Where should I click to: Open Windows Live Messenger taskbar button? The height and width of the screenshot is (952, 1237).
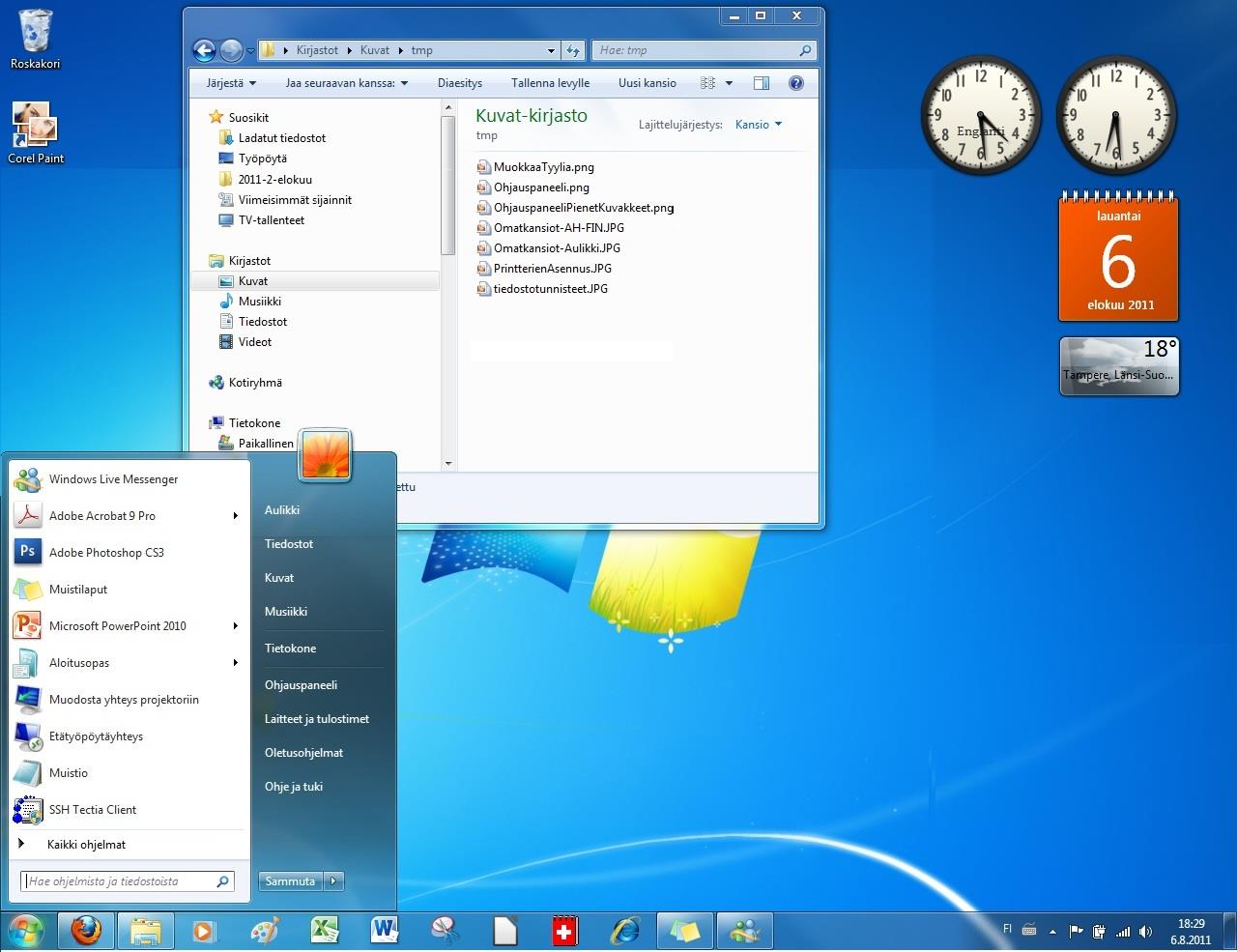point(744,931)
